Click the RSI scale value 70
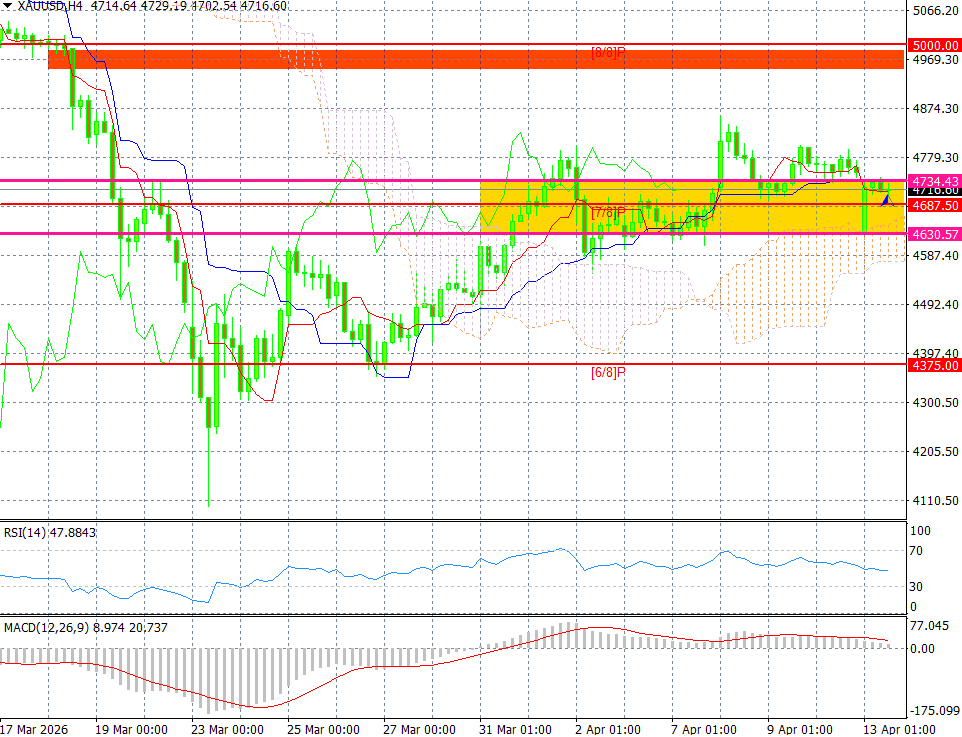This screenshot has width=962, height=737. 916,551
